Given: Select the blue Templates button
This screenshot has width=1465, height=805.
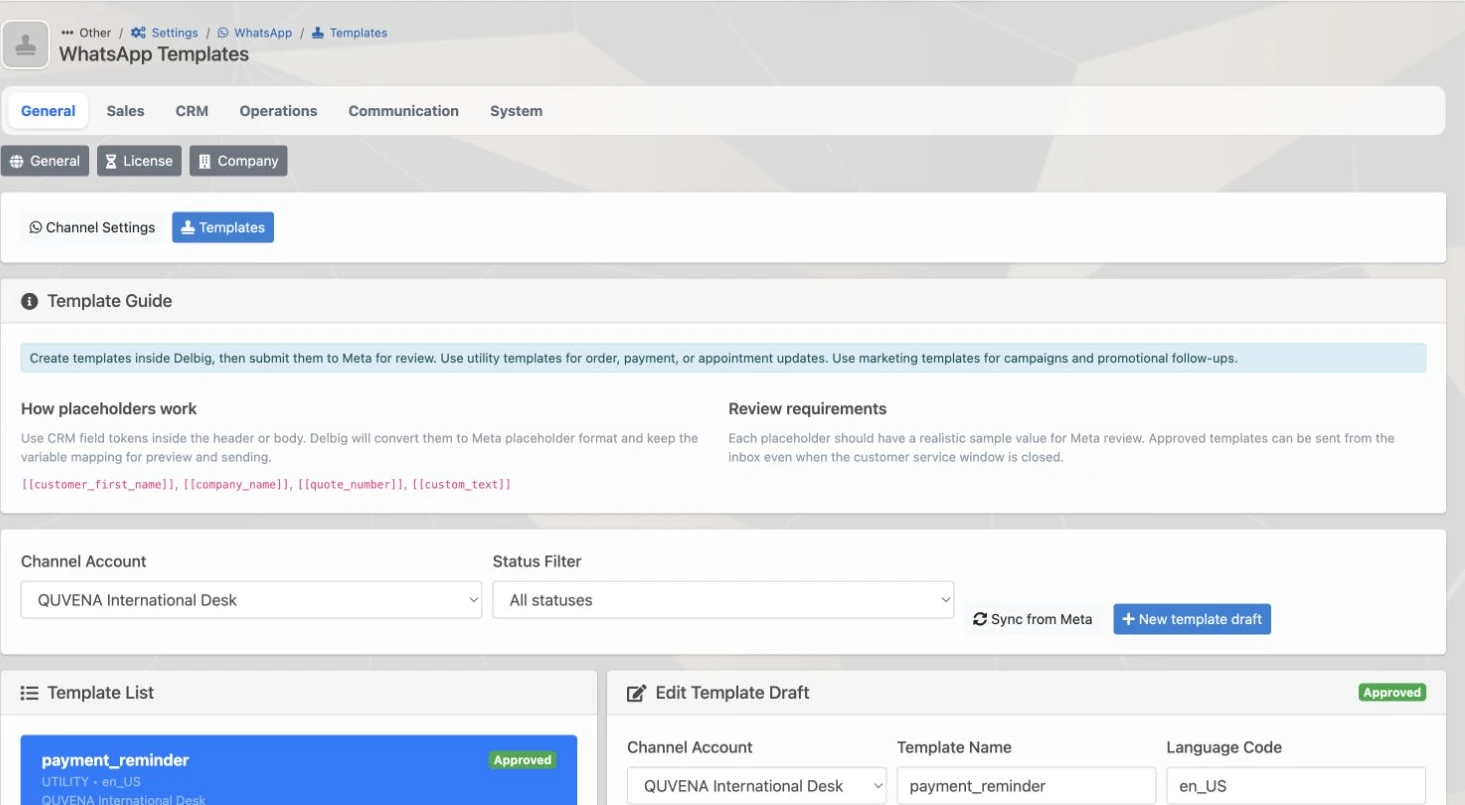Looking at the screenshot, I should [x=223, y=227].
